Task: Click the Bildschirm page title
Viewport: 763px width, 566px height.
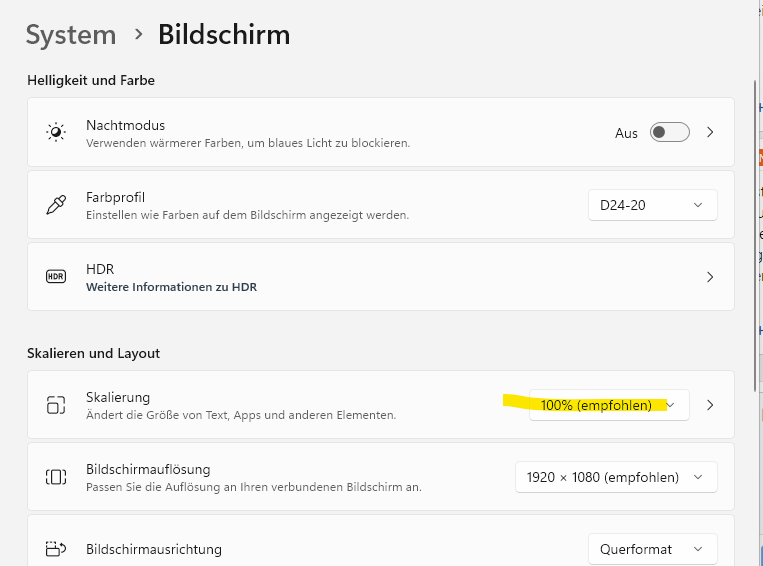Action: 224,35
